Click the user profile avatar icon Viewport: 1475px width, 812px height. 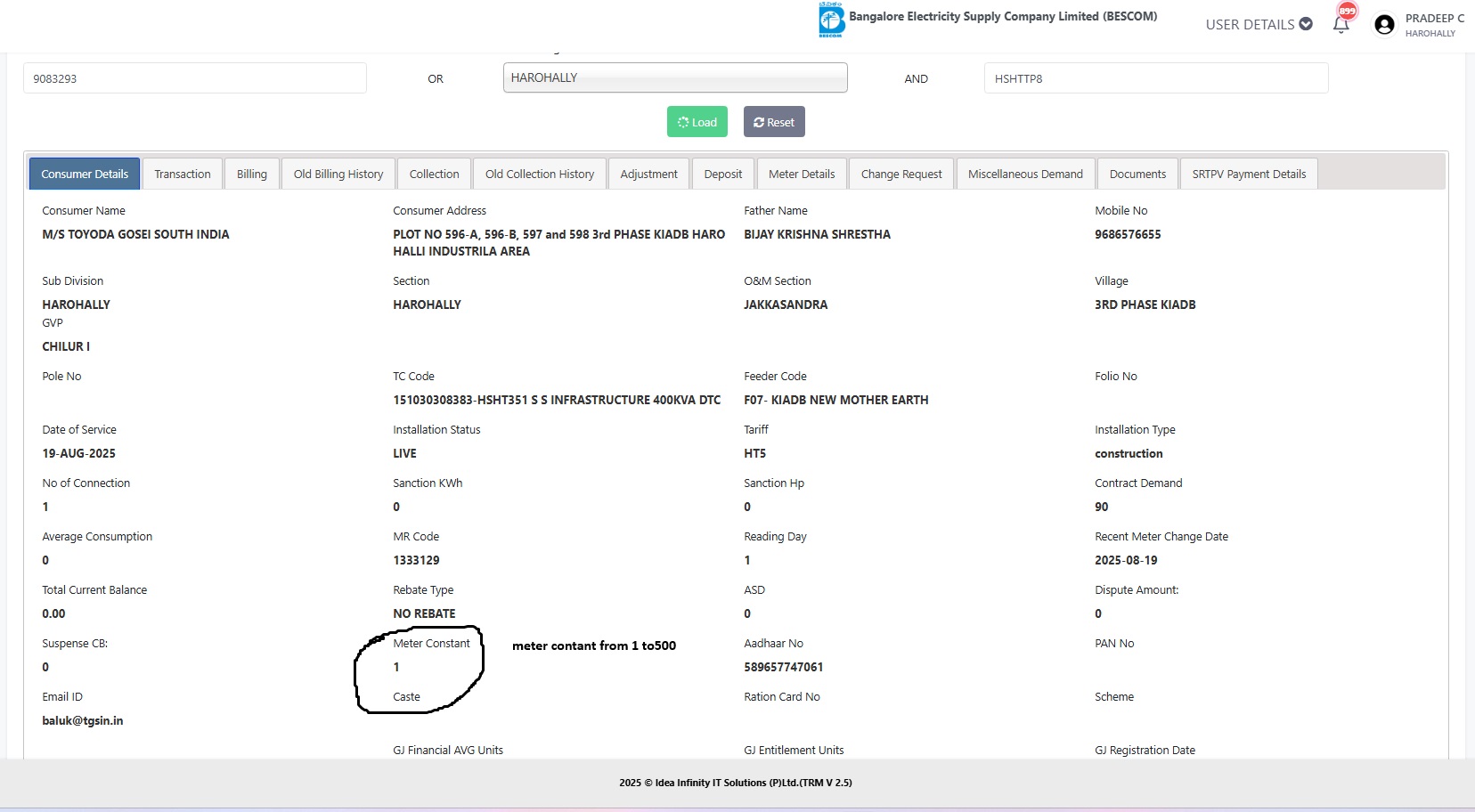point(1384,25)
